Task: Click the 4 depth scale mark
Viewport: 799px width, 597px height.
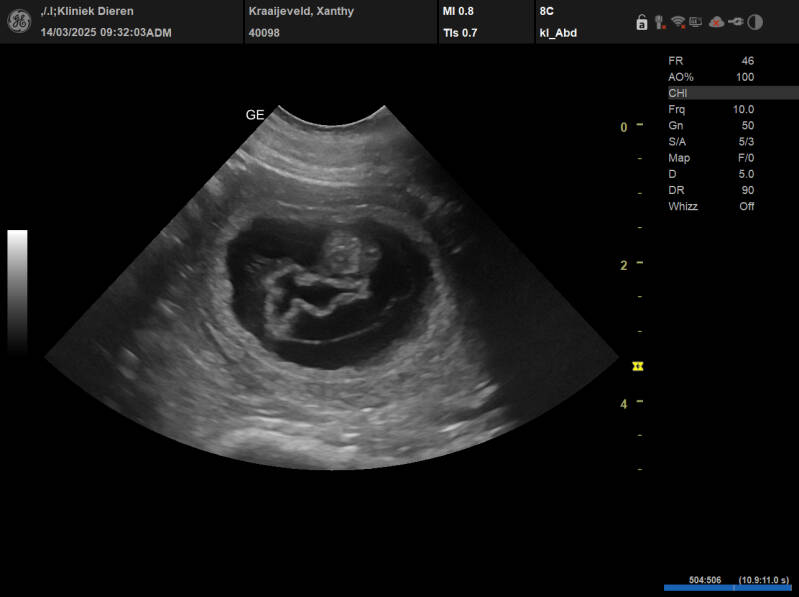Action: 624,404
